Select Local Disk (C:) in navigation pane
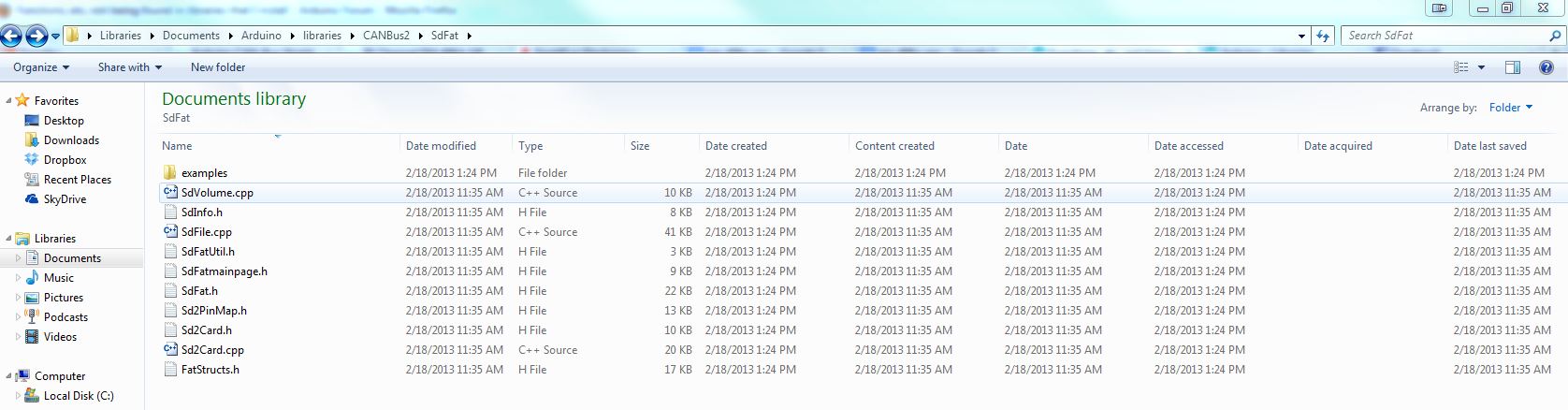 (79, 396)
